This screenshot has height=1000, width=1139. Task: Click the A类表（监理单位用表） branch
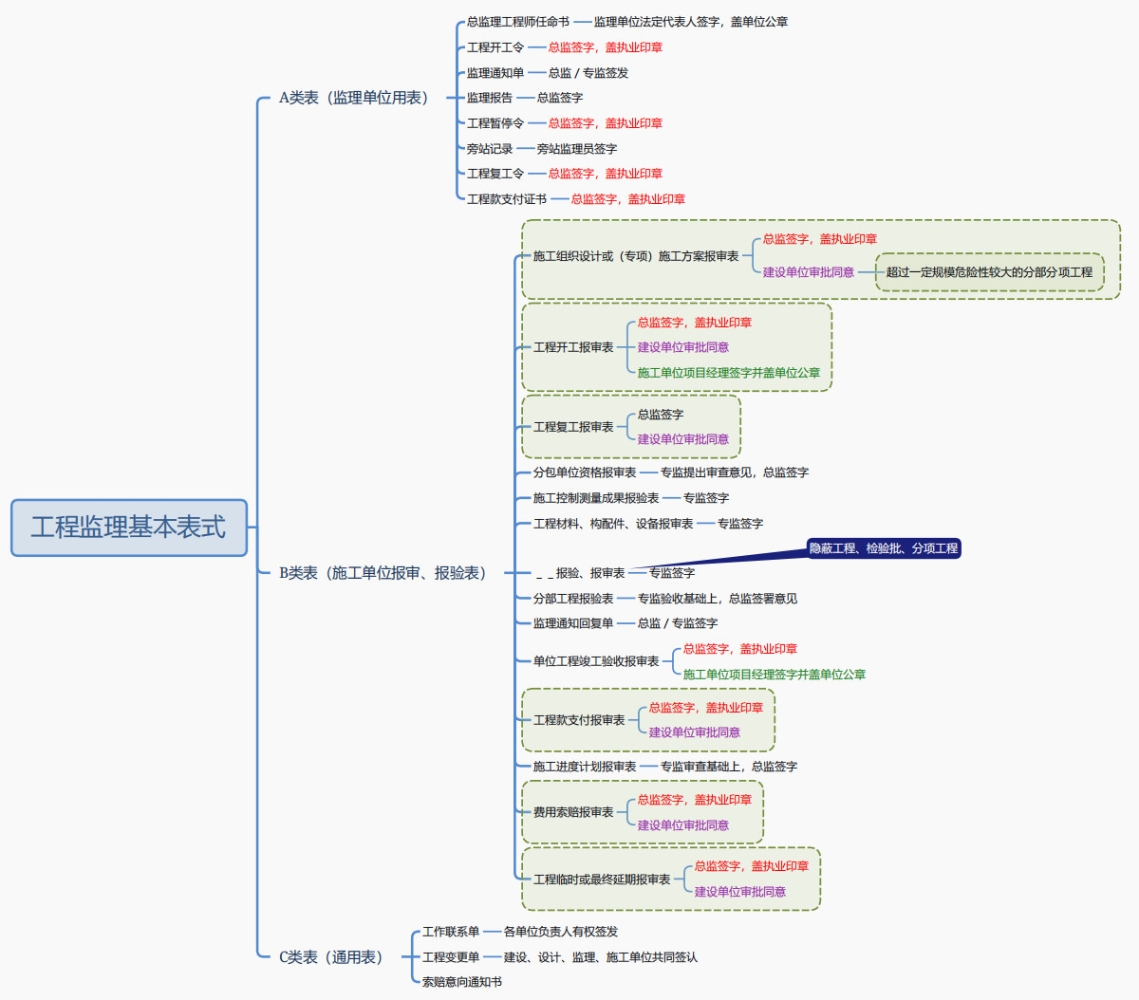[x=353, y=97]
